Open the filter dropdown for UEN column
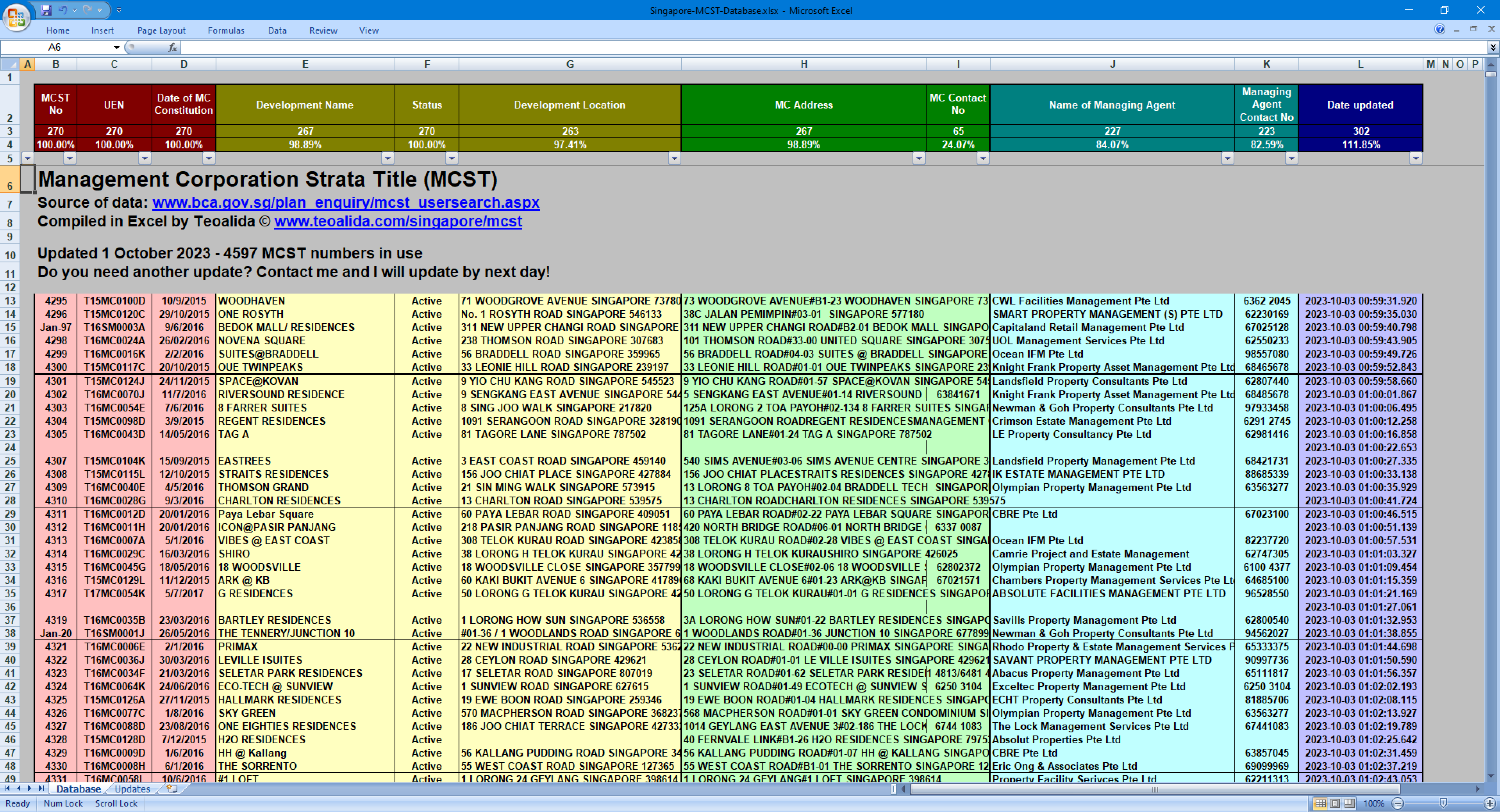The height and width of the screenshot is (812, 1500). 145,158
